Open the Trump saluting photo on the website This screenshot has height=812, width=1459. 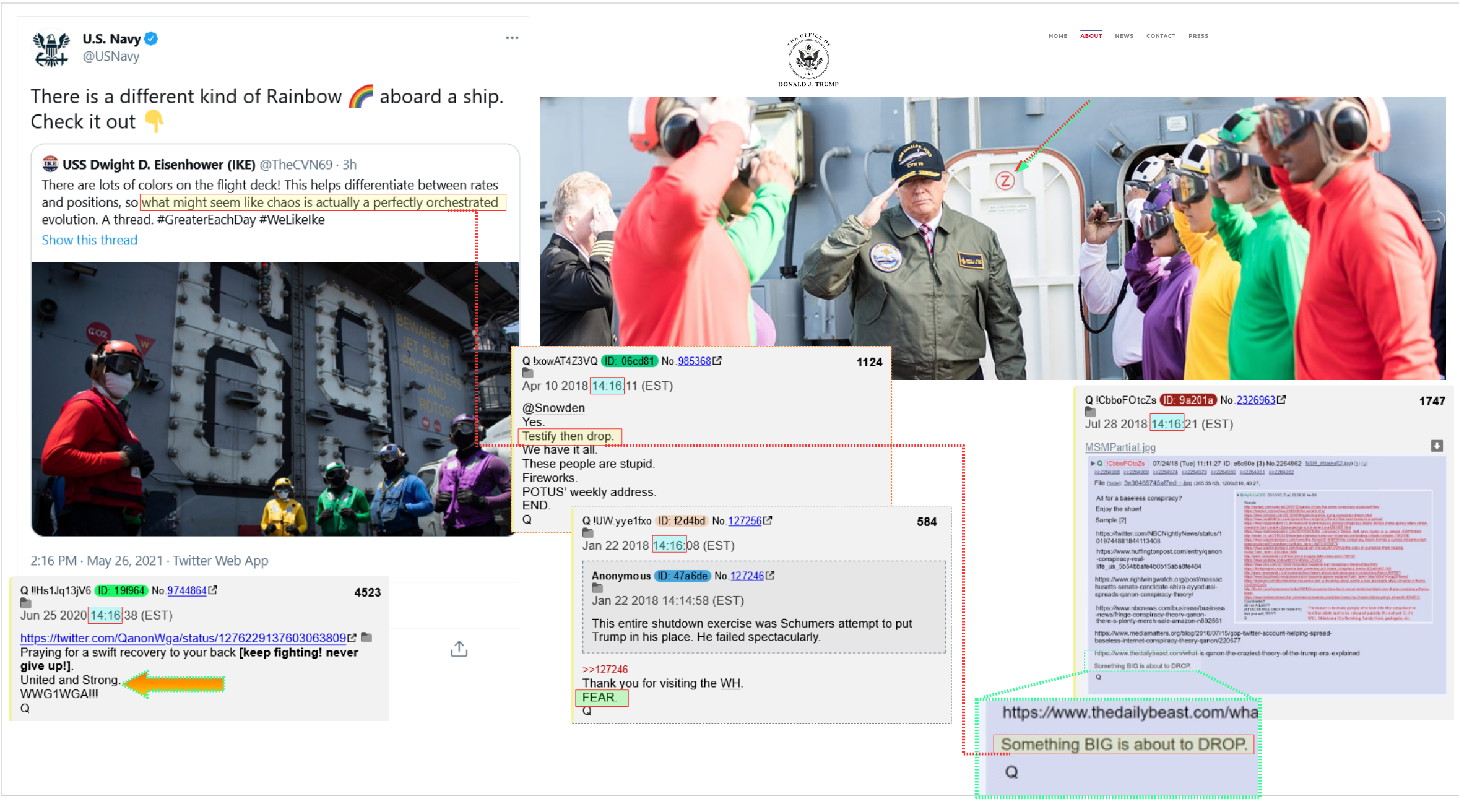tap(992, 238)
